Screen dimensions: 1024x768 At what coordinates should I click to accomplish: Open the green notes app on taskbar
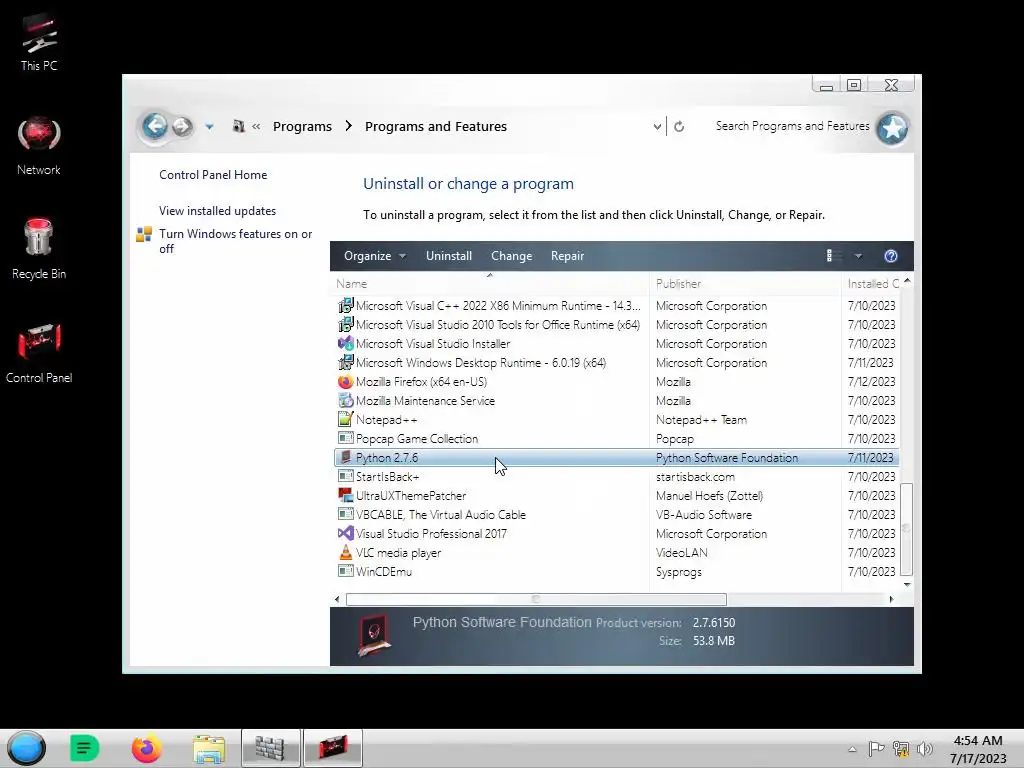click(x=84, y=748)
